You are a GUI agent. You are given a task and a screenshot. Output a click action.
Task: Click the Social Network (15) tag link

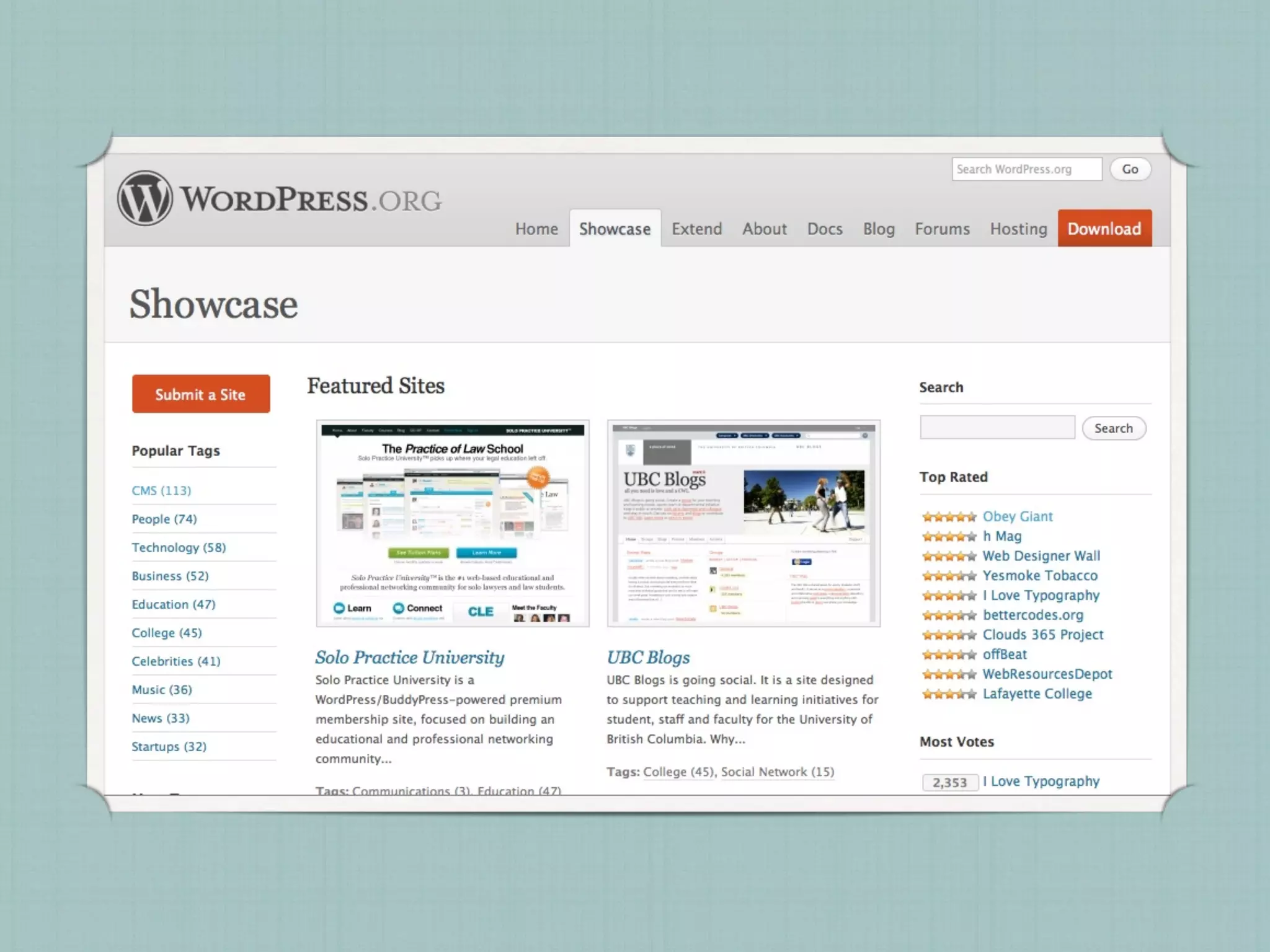pyautogui.click(x=777, y=772)
